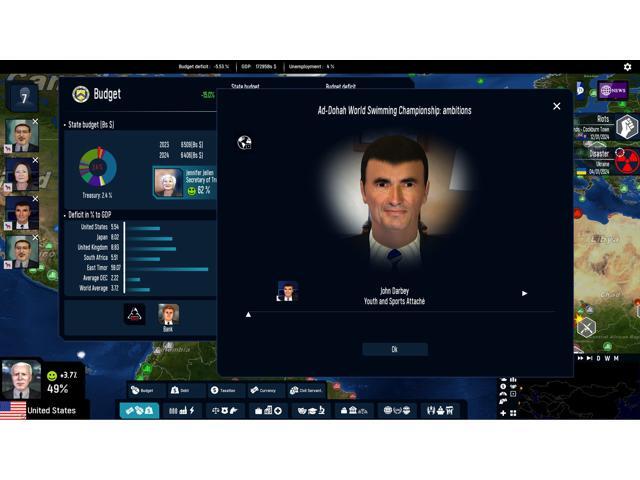
Task: Dismiss the second (woman) portrait notification
Action: pos(35,160)
